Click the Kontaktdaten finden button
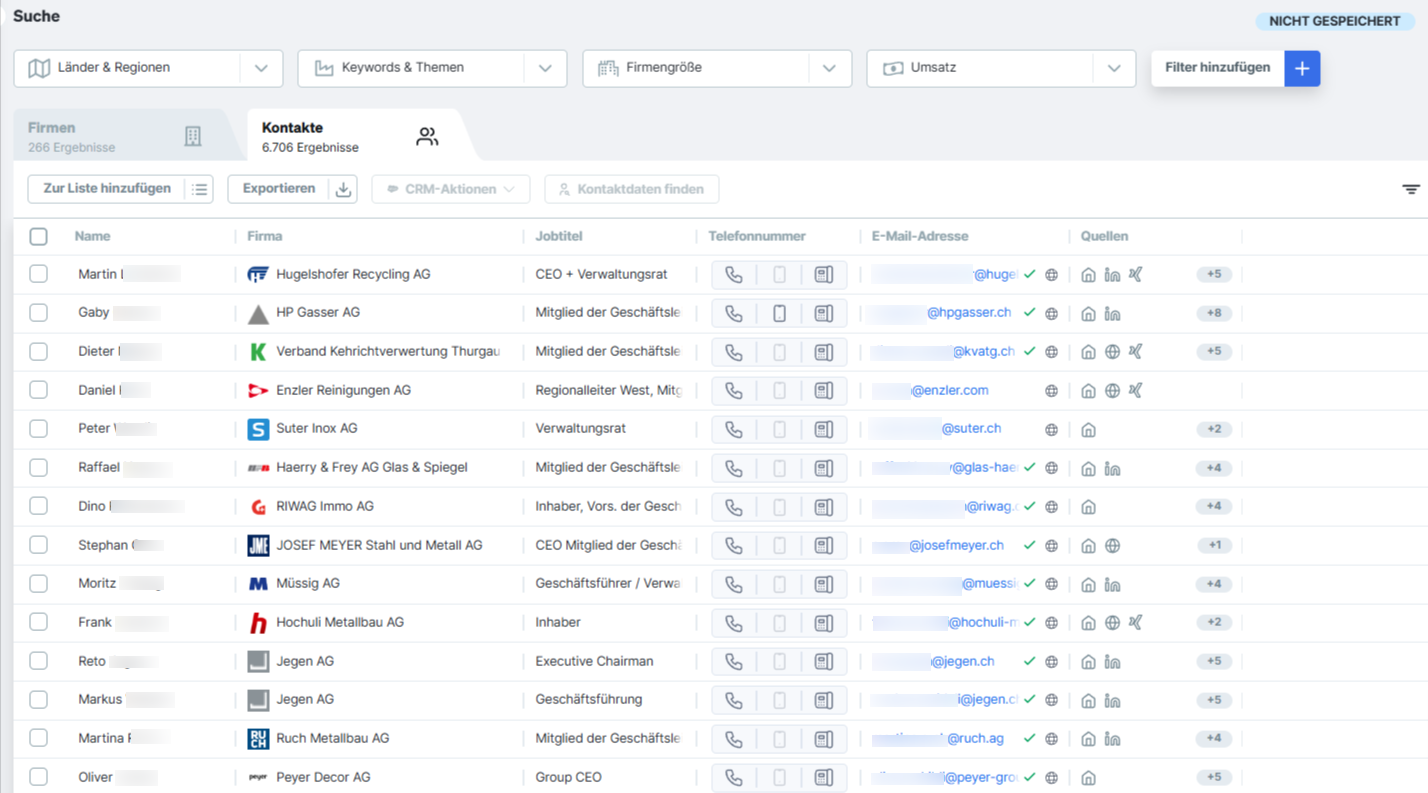The width and height of the screenshot is (1428, 793). click(632, 189)
